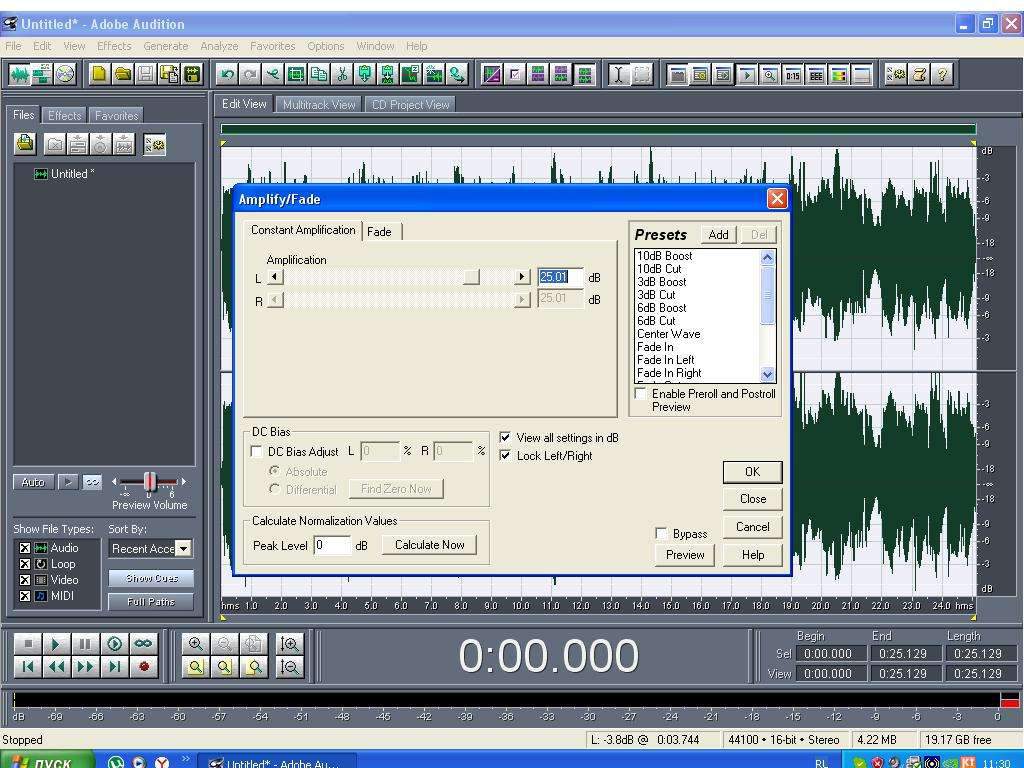Click the Open File folder icon in toolbar
Image resolution: width=1024 pixels, height=768 pixels.
pyautogui.click(x=122, y=74)
